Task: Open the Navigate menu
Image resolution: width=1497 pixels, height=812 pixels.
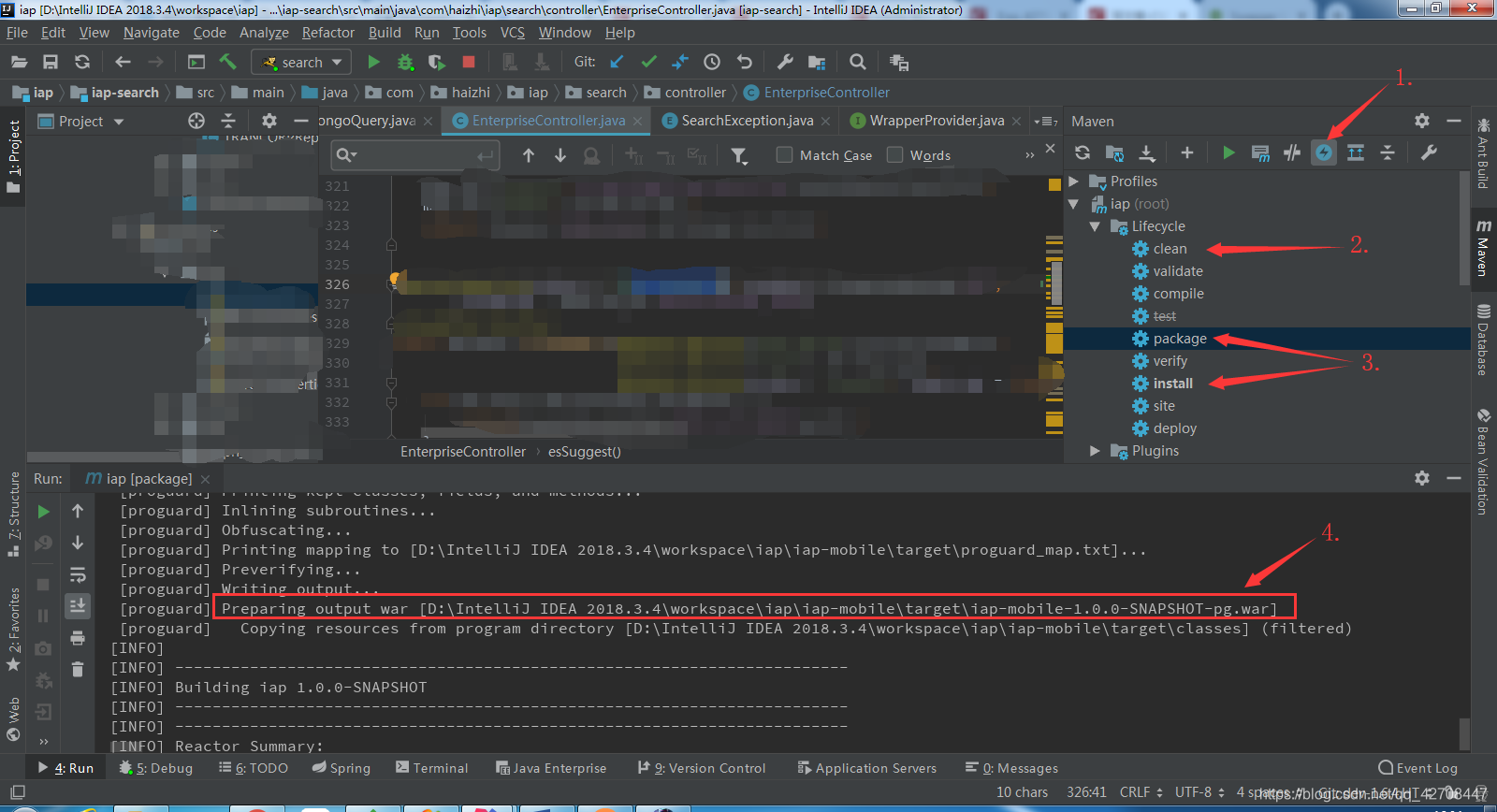Action: pos(151,32)
